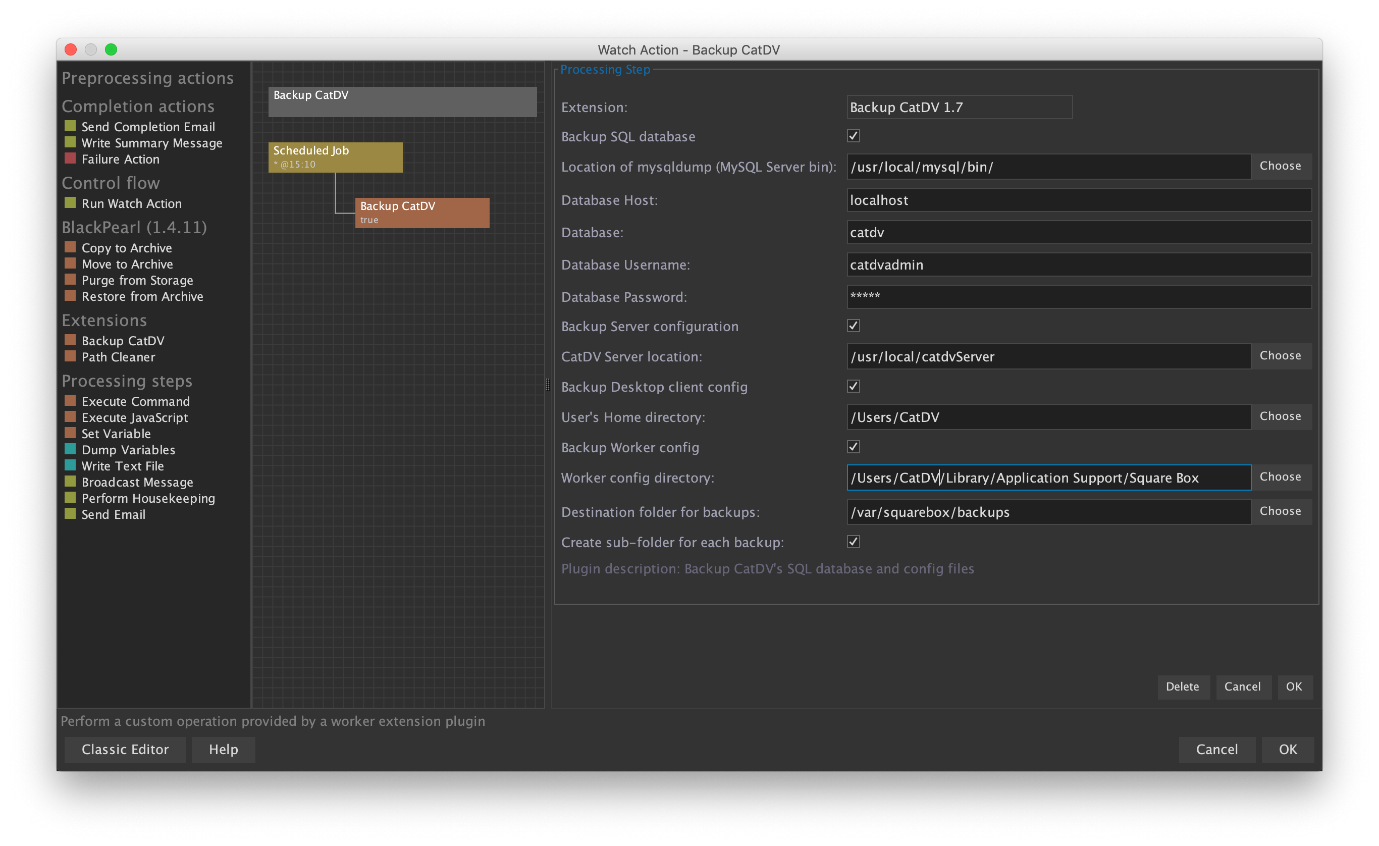Screen dimensions: 1379x846
Task: Toggle Backup Server configuration checkbox
Action: (853, 326)
